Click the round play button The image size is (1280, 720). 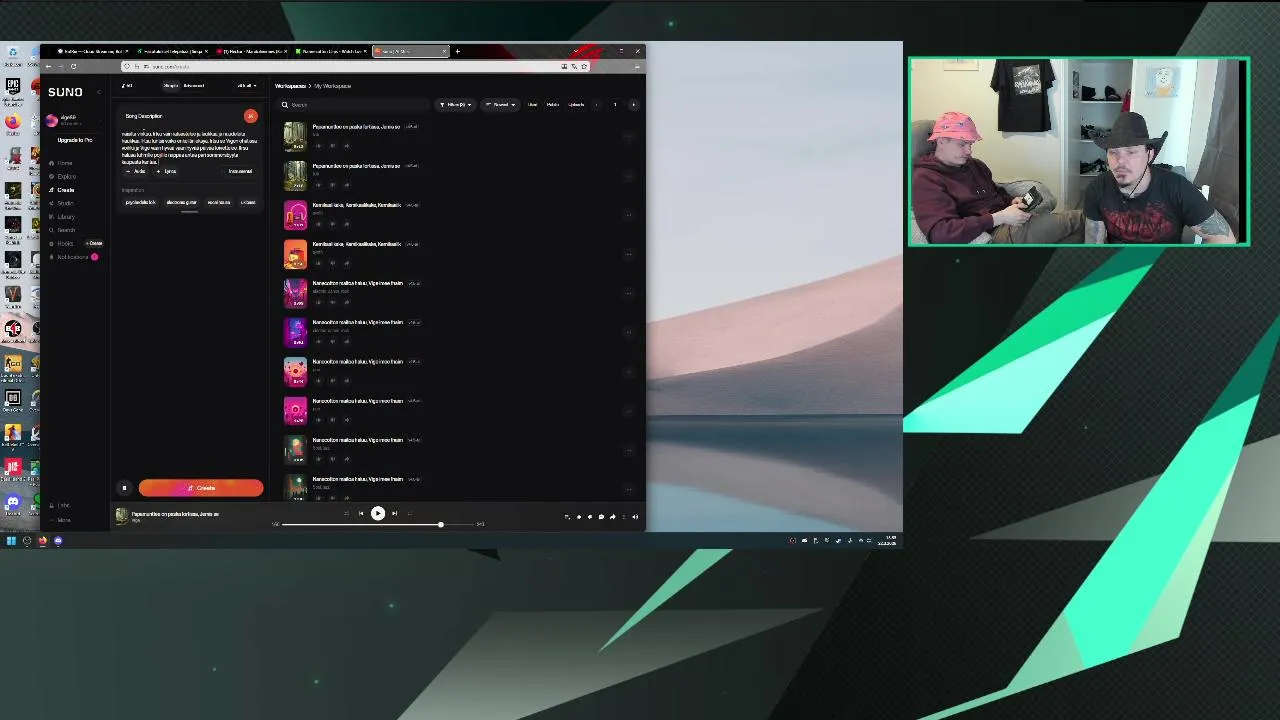378,514
